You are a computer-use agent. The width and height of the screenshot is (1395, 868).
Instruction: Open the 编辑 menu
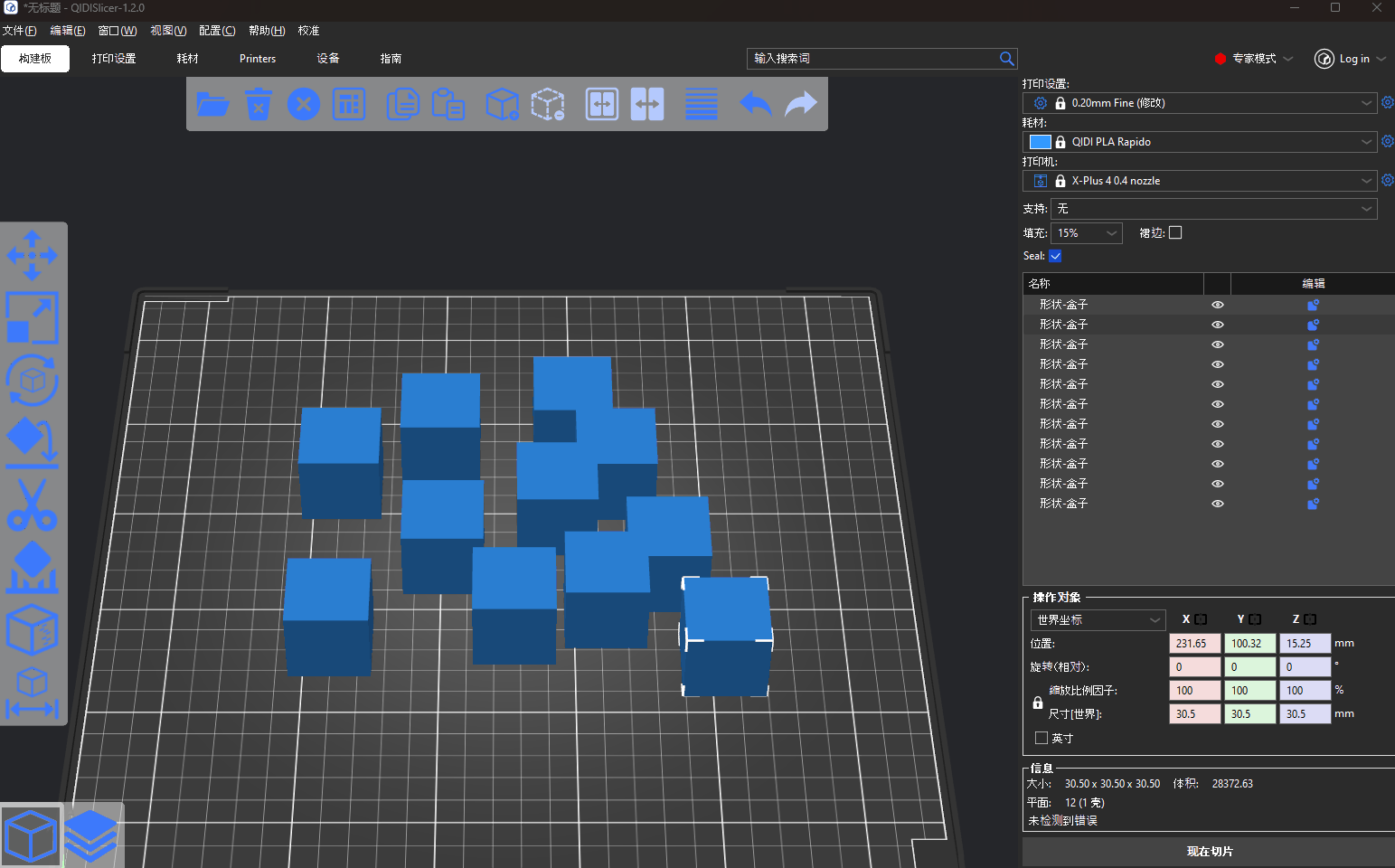(68, 31)
